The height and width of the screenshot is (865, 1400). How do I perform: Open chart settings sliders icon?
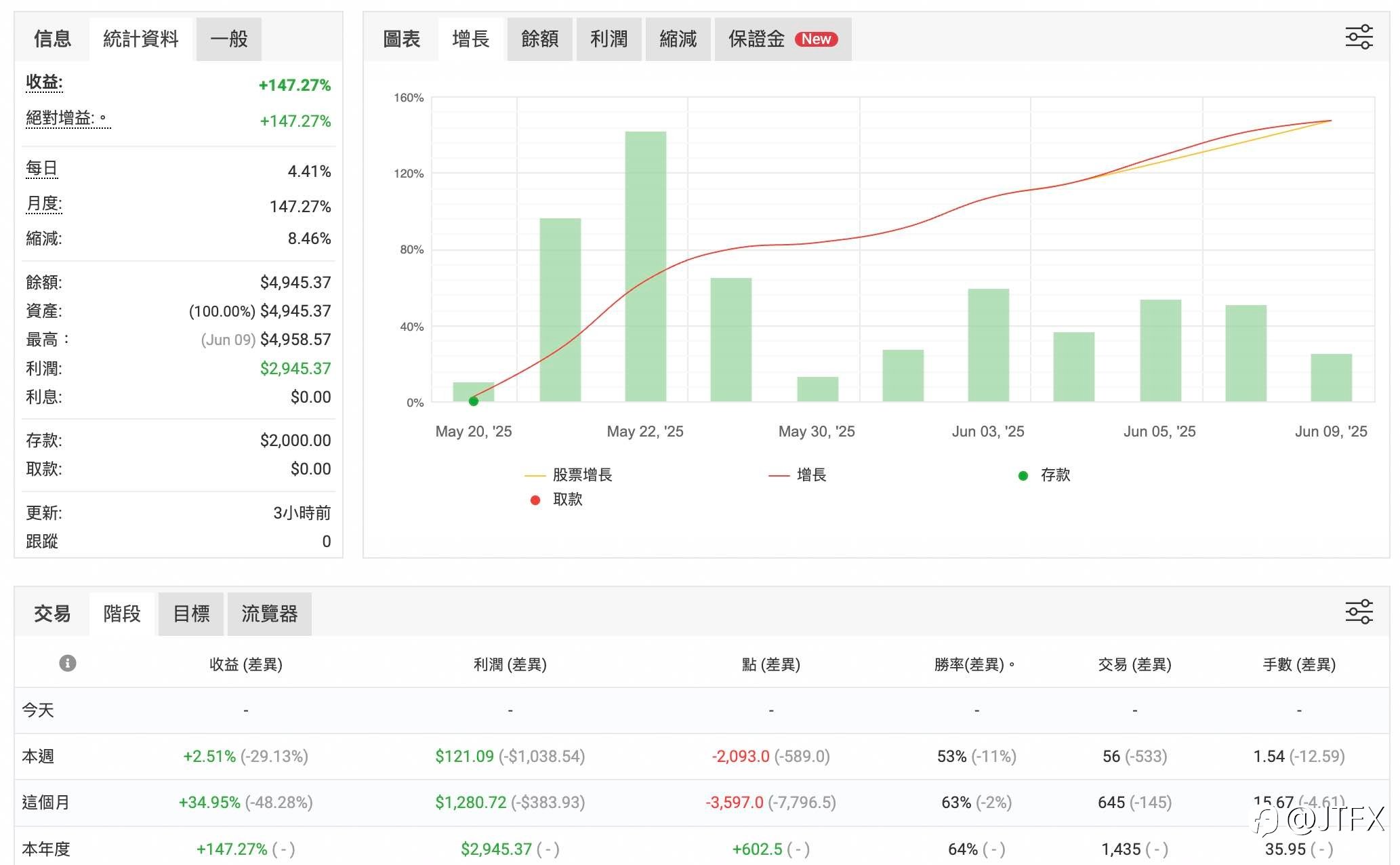1359,37
